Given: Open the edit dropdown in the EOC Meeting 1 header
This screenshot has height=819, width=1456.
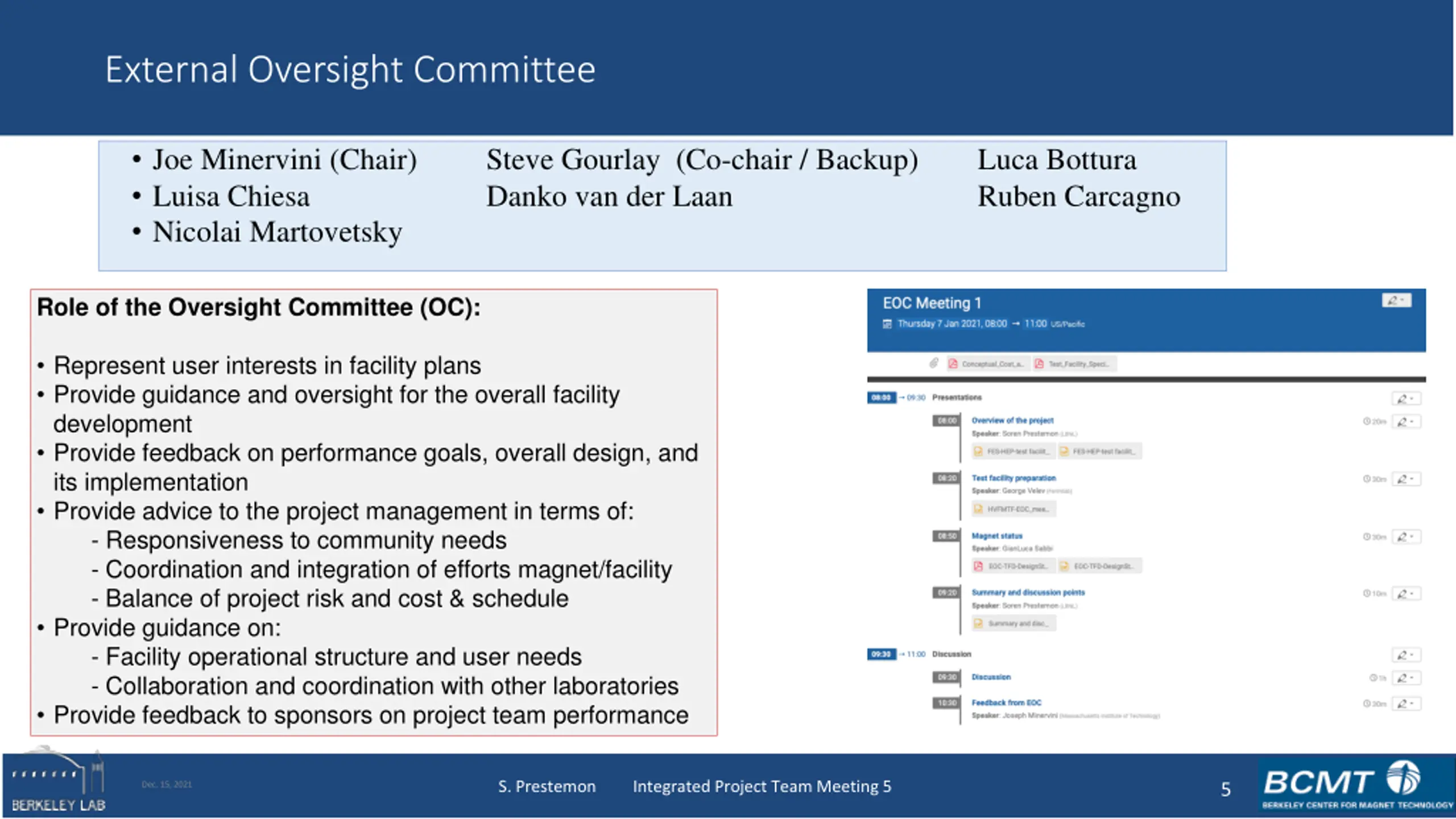Looking at the screenshot, I should [1396, 300].
